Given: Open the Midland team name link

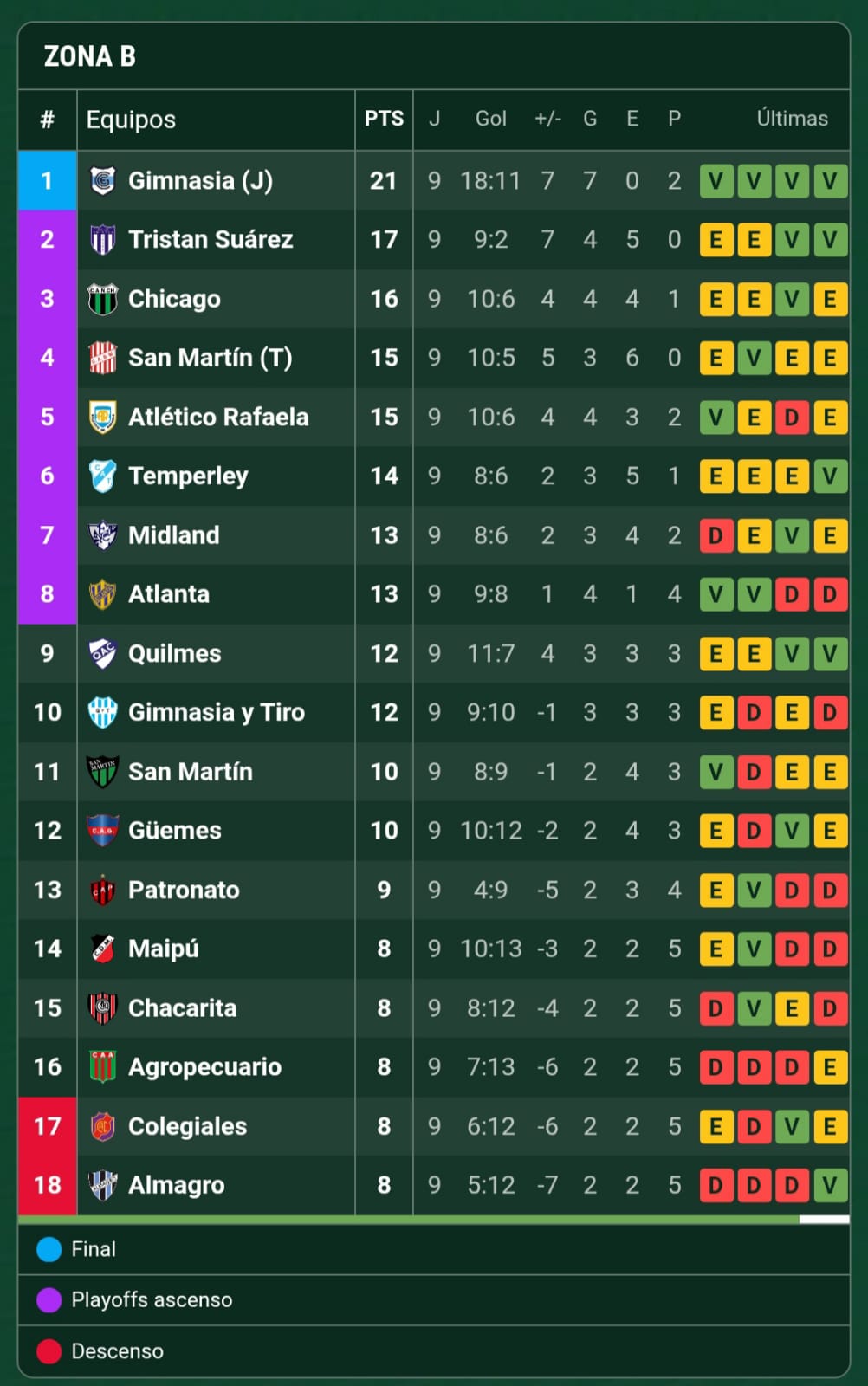Looking at the screenshot, I should 173,535.
